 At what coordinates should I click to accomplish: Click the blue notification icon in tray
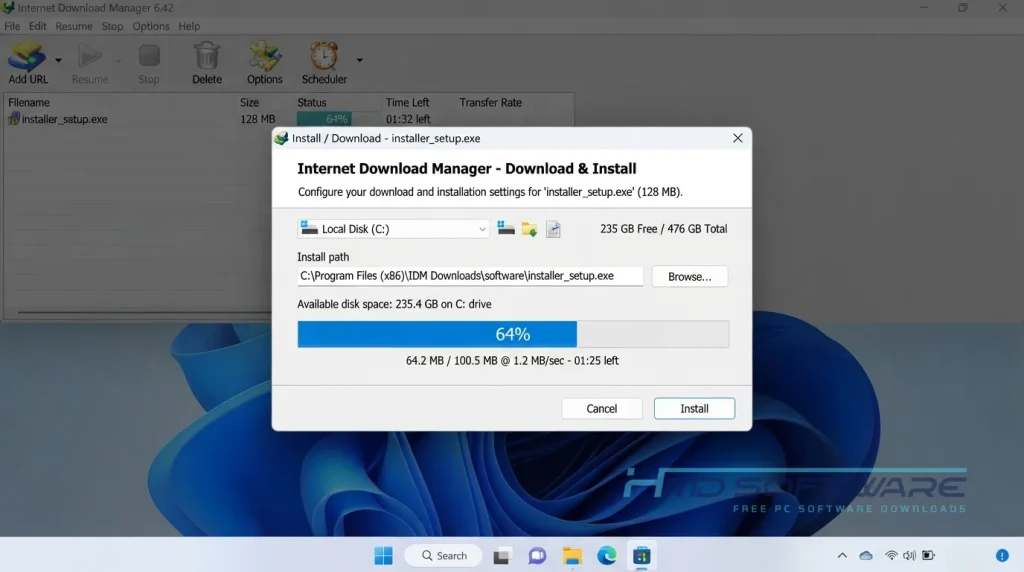tap(1002, 556)
